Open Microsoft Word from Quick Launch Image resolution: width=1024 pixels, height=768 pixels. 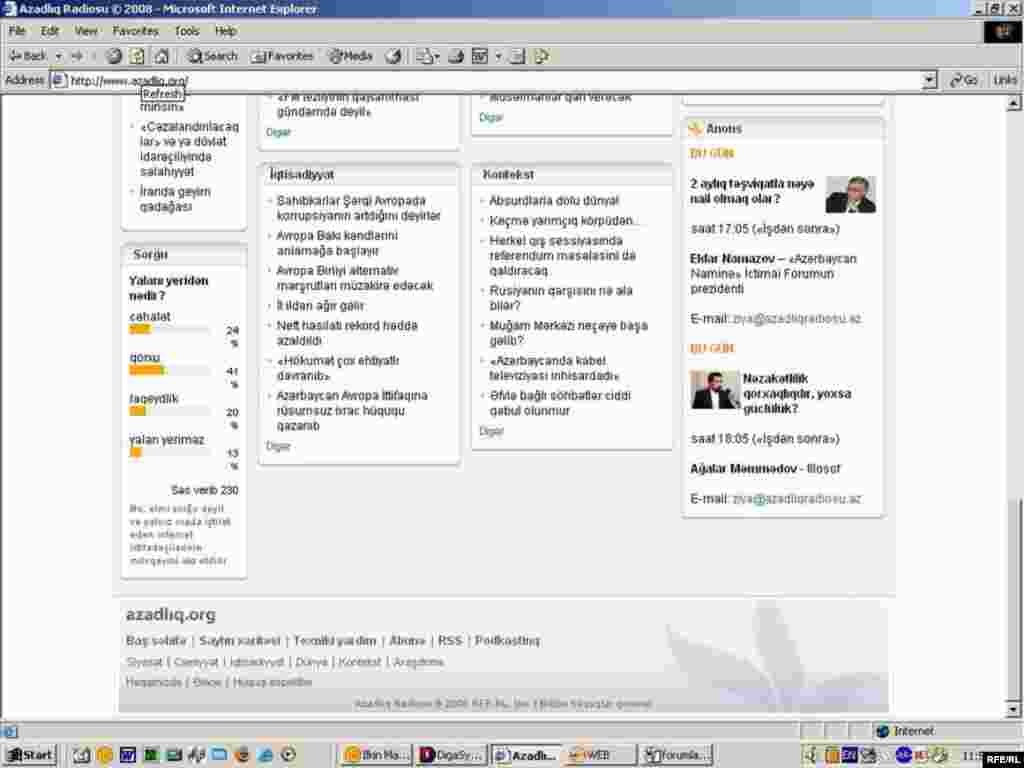click(127, 755)
